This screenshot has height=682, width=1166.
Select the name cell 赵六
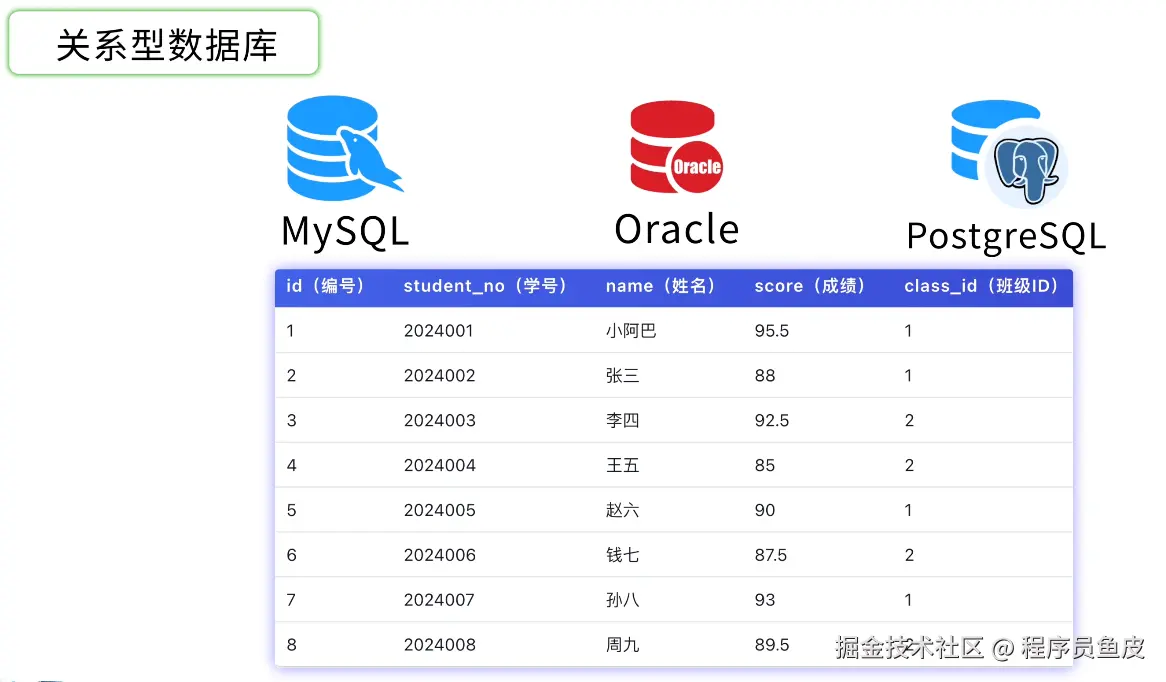point(622,510)
